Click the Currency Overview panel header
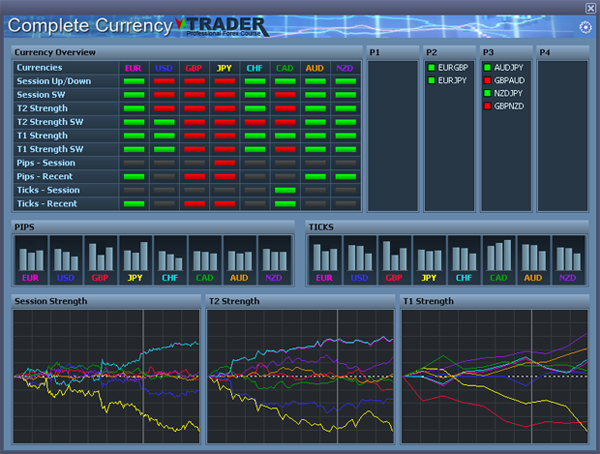This screenshot has width=600, height=454. 187,52
